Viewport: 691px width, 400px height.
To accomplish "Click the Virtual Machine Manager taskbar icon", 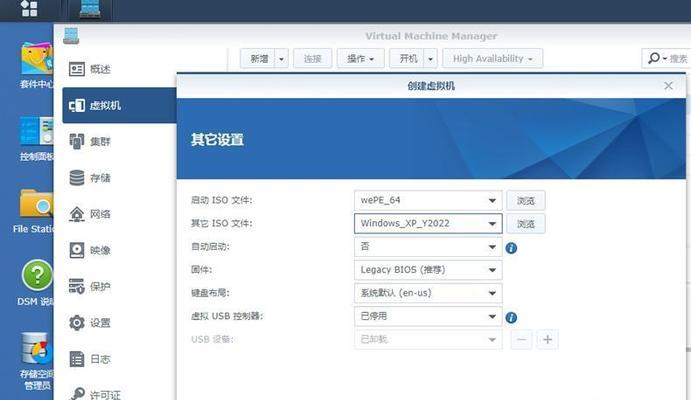I will pyautogui.click(x=90, y=8).
